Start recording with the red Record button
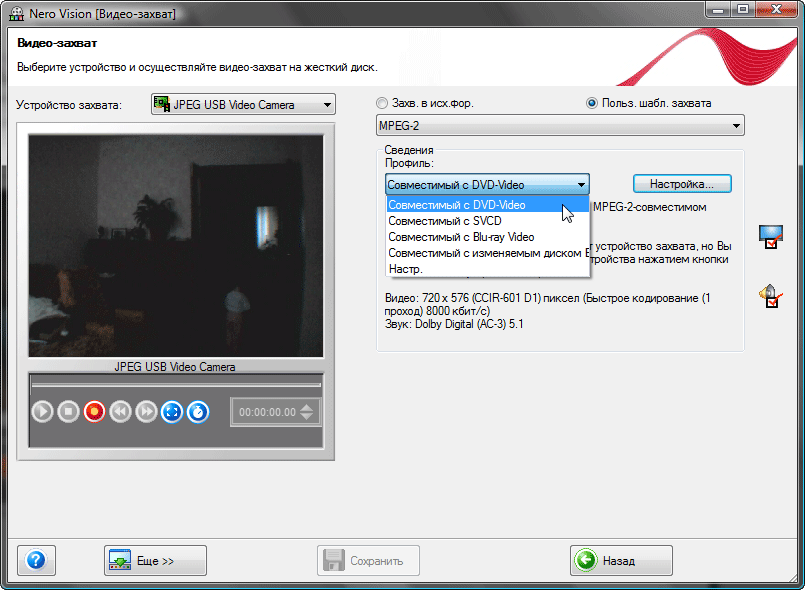 pyautogui.click(x=94, y=412)
